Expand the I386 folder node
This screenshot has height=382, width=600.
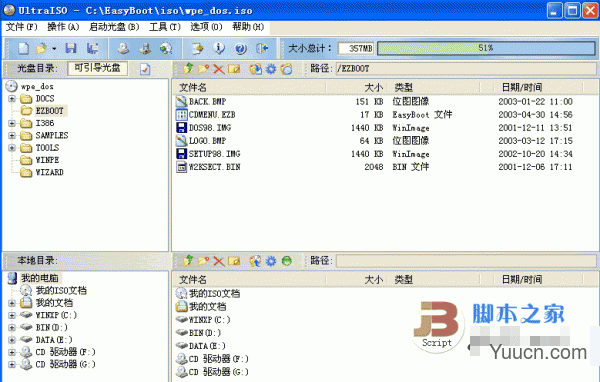[12, 123]
